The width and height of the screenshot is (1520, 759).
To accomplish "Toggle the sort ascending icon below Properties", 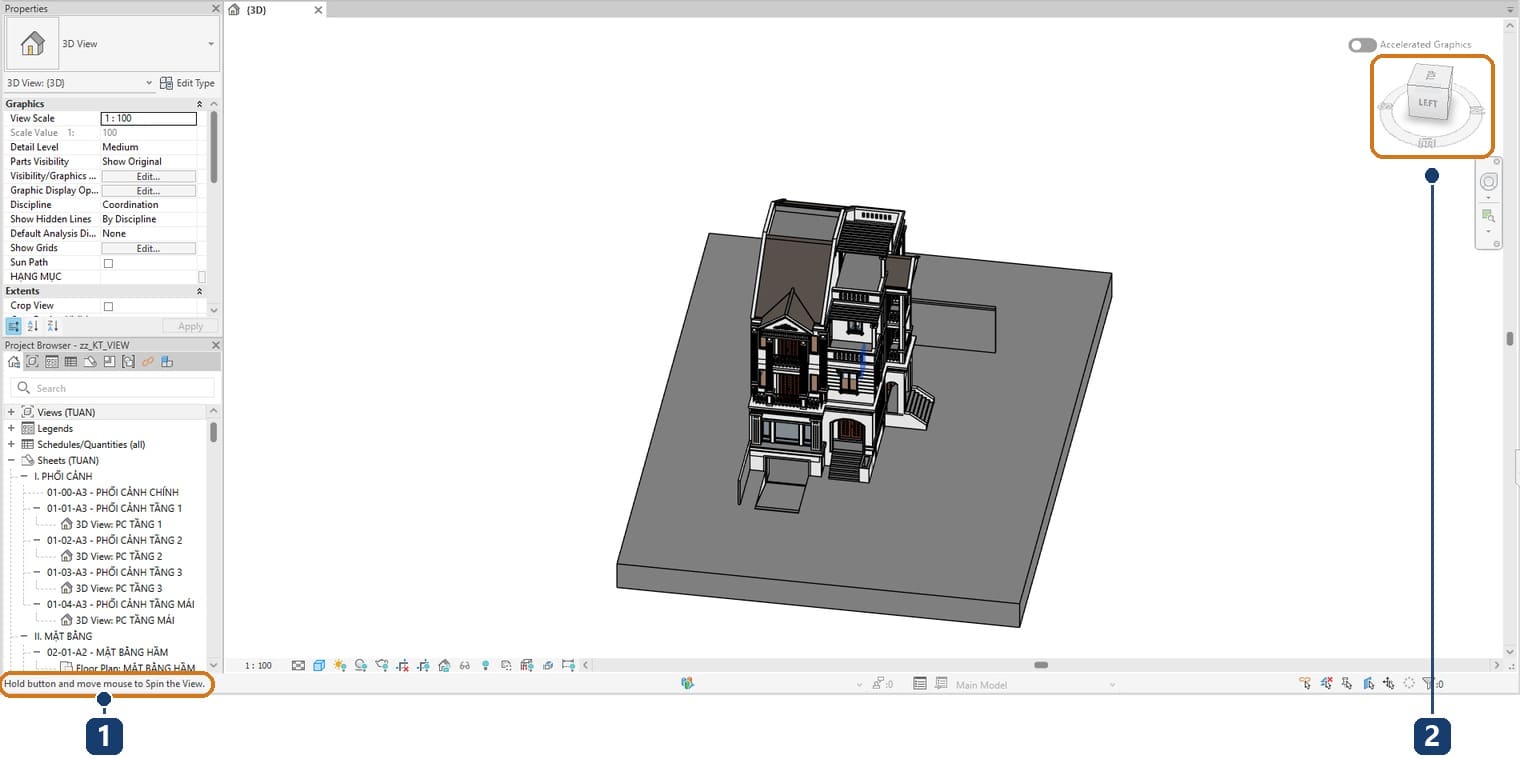I will pyautogui.click(x=33, y=326).
